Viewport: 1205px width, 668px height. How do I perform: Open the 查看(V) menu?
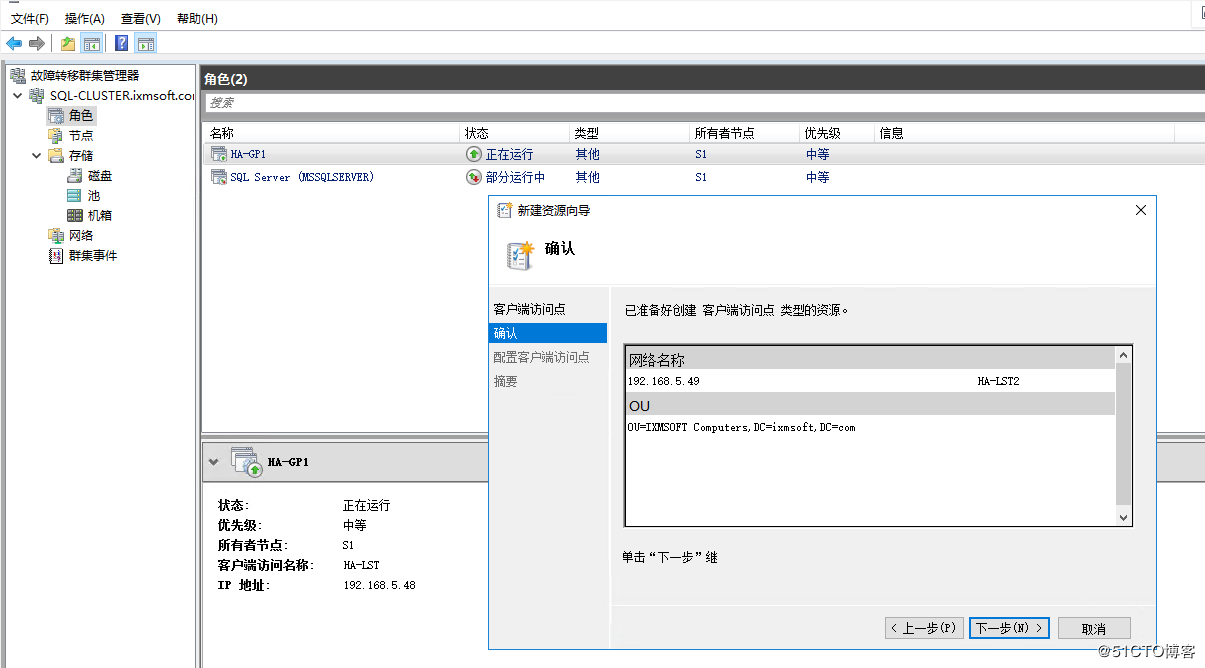(x=139, y=17)
